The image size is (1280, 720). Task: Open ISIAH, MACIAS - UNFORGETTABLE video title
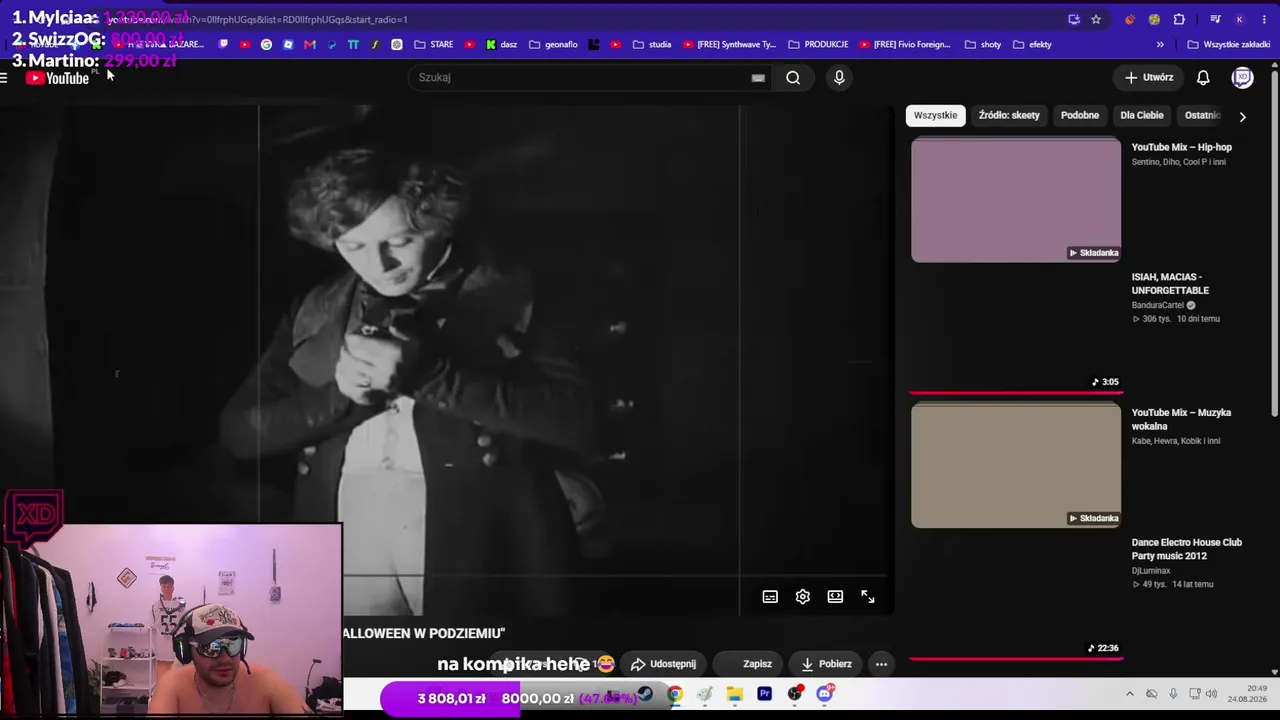point(1170,284)
